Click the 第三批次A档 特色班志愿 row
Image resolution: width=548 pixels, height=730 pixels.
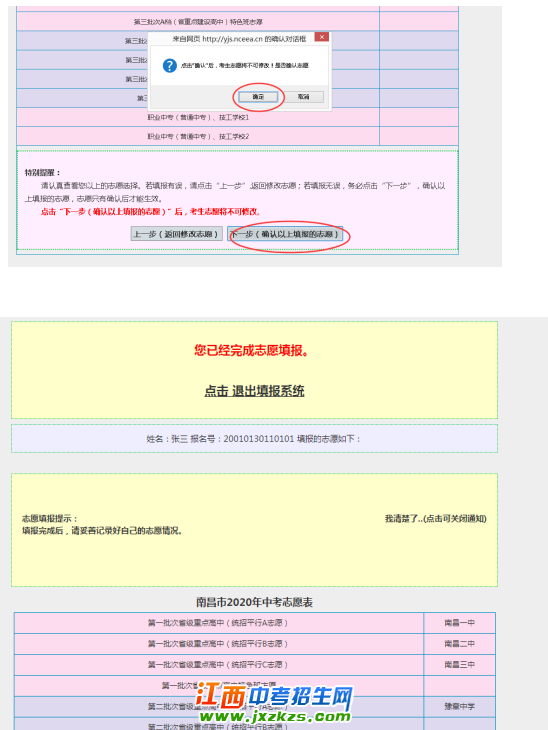pos(198,22)
